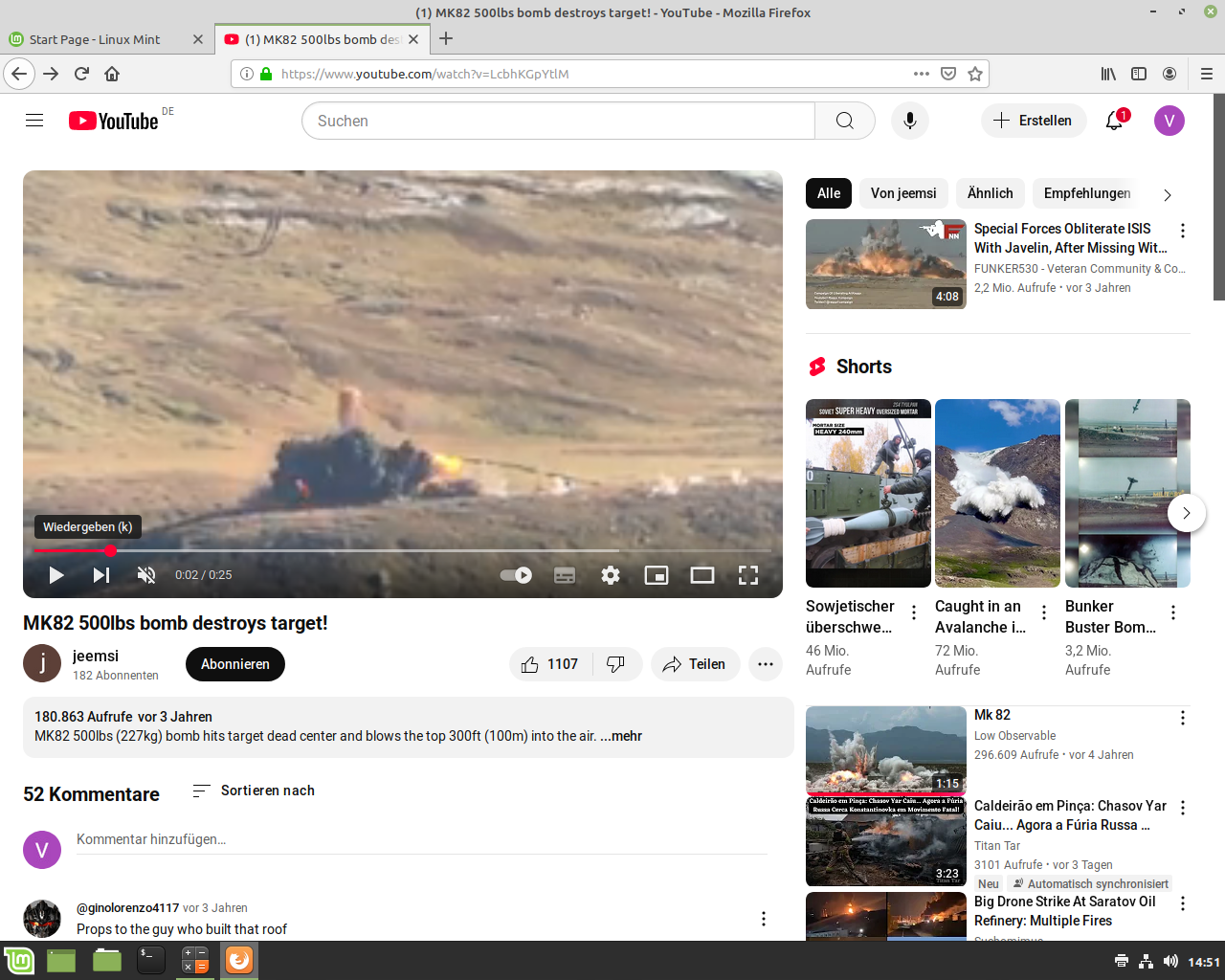Viewport: 1225px width, 980px height.
Task: Open the volume control in the tray
Action: point(1170,961)
